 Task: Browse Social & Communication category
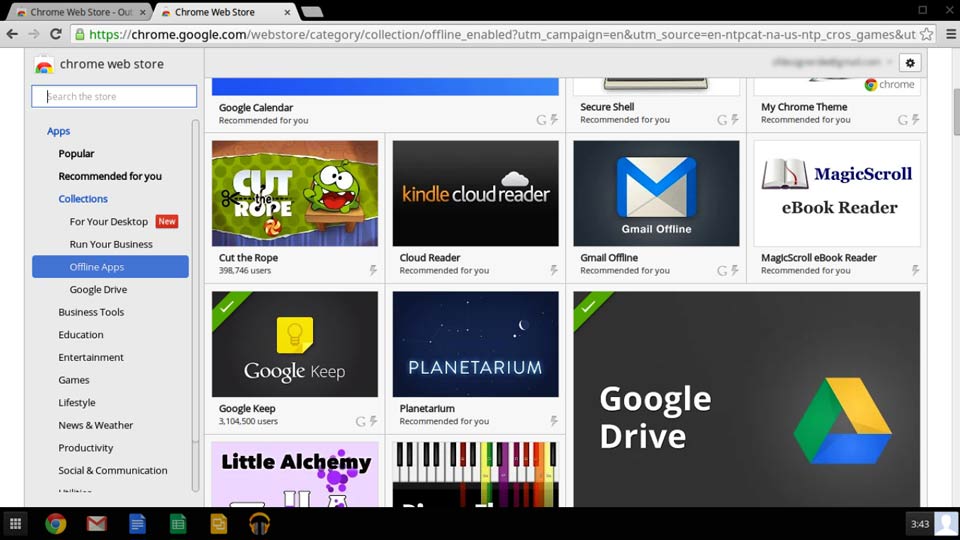[113, 471]
